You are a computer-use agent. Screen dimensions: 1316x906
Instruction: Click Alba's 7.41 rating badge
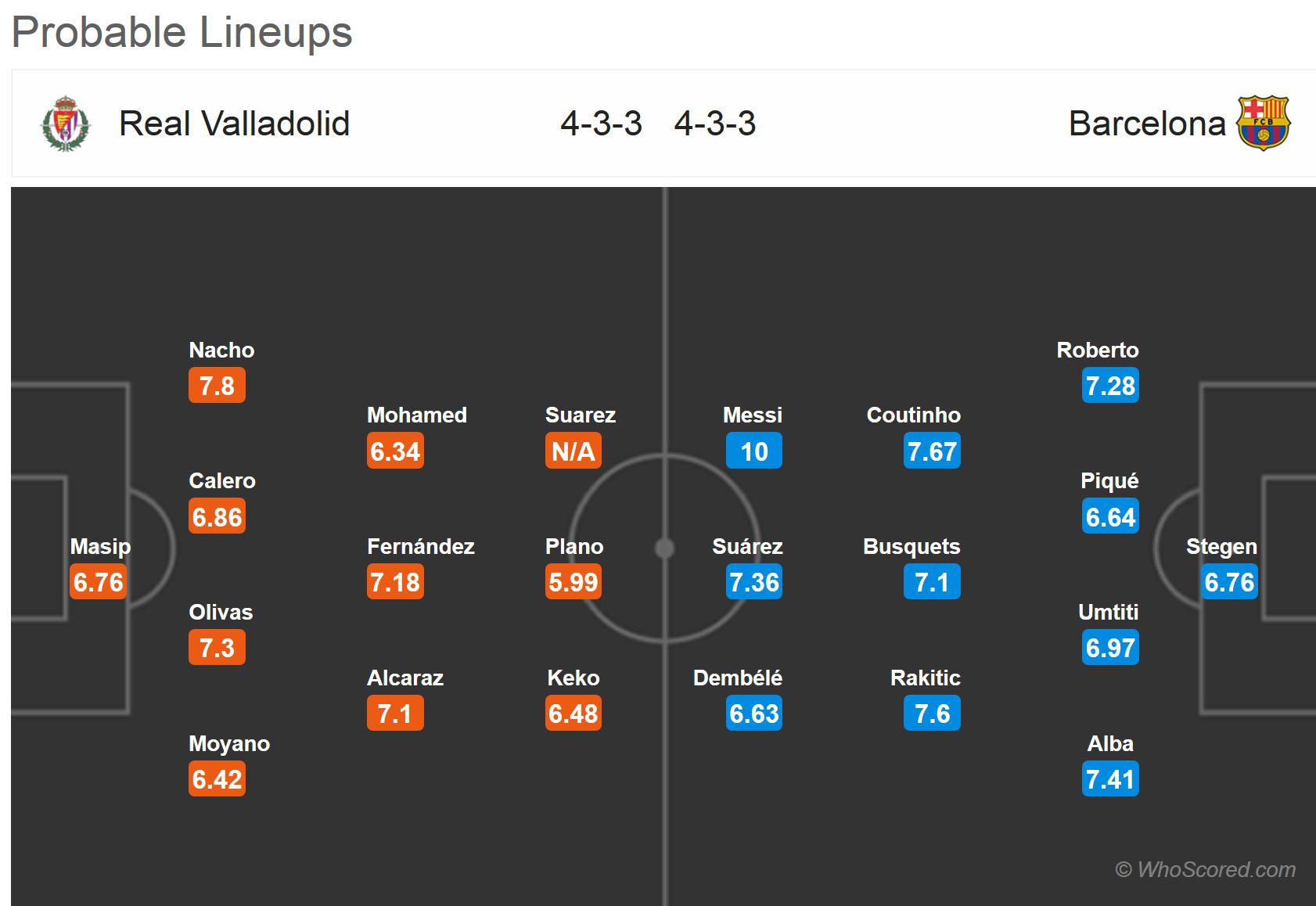click(1109, 779)
